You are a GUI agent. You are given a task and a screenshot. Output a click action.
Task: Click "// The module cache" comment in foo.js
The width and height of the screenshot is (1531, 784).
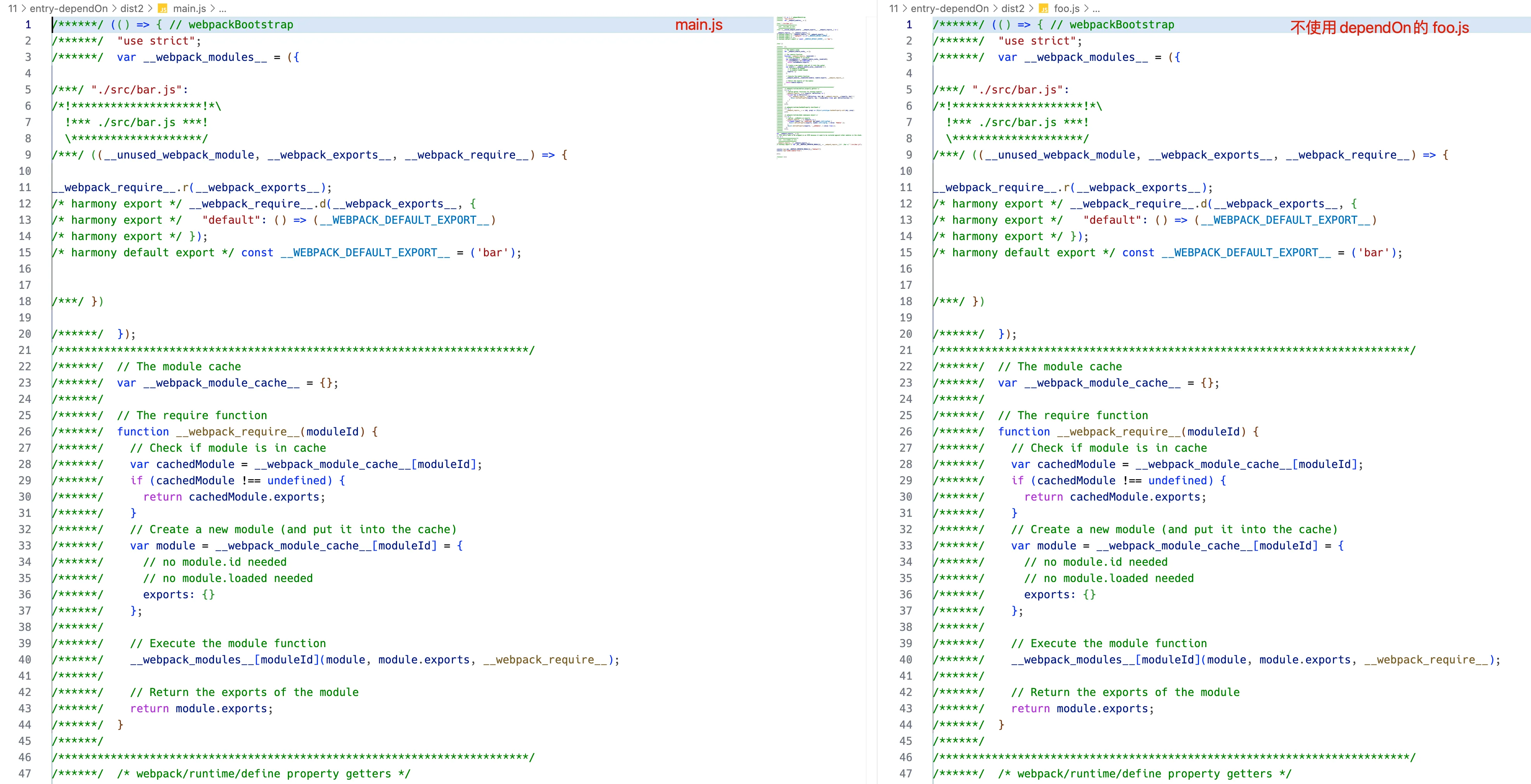point(1060,366)
